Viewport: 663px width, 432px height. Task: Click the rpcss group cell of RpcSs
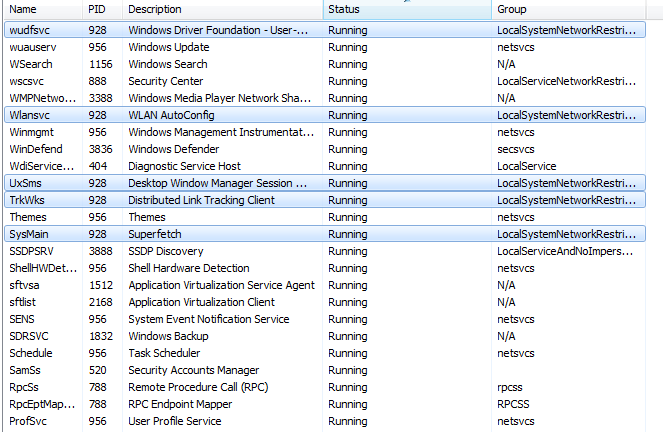coord(510,387)
